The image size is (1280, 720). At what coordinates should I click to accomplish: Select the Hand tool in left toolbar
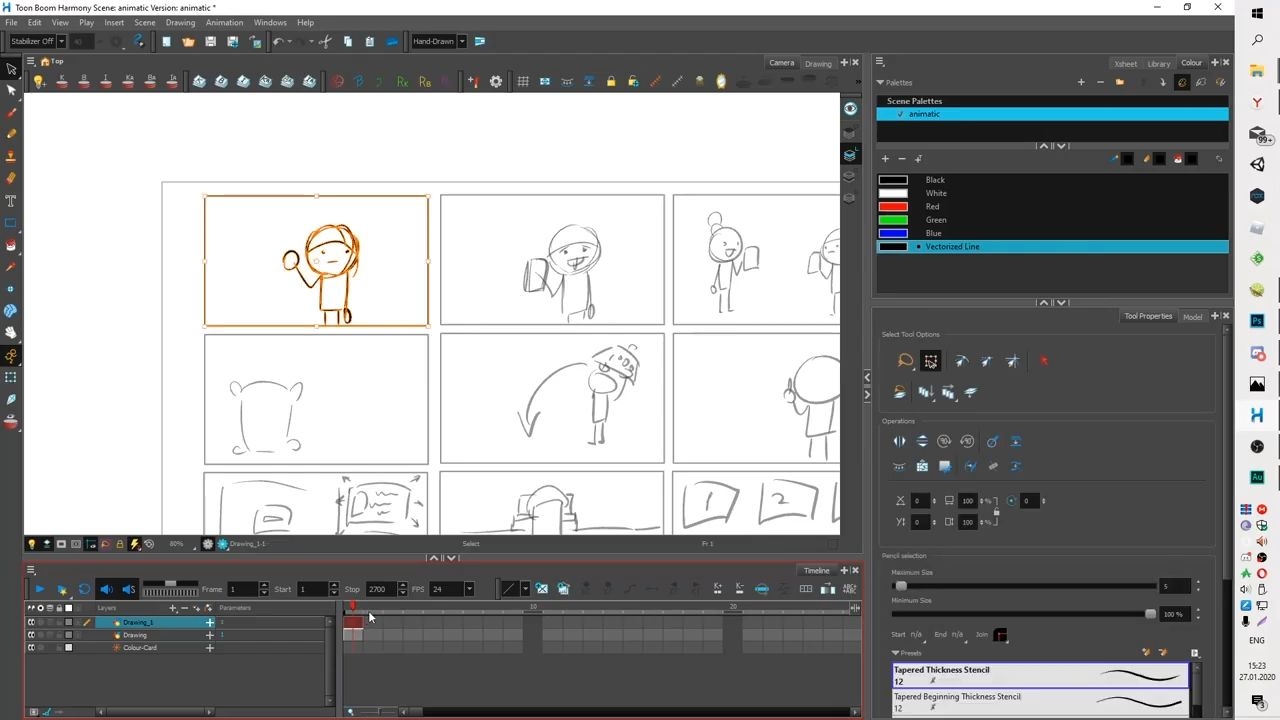click(11, 333)
